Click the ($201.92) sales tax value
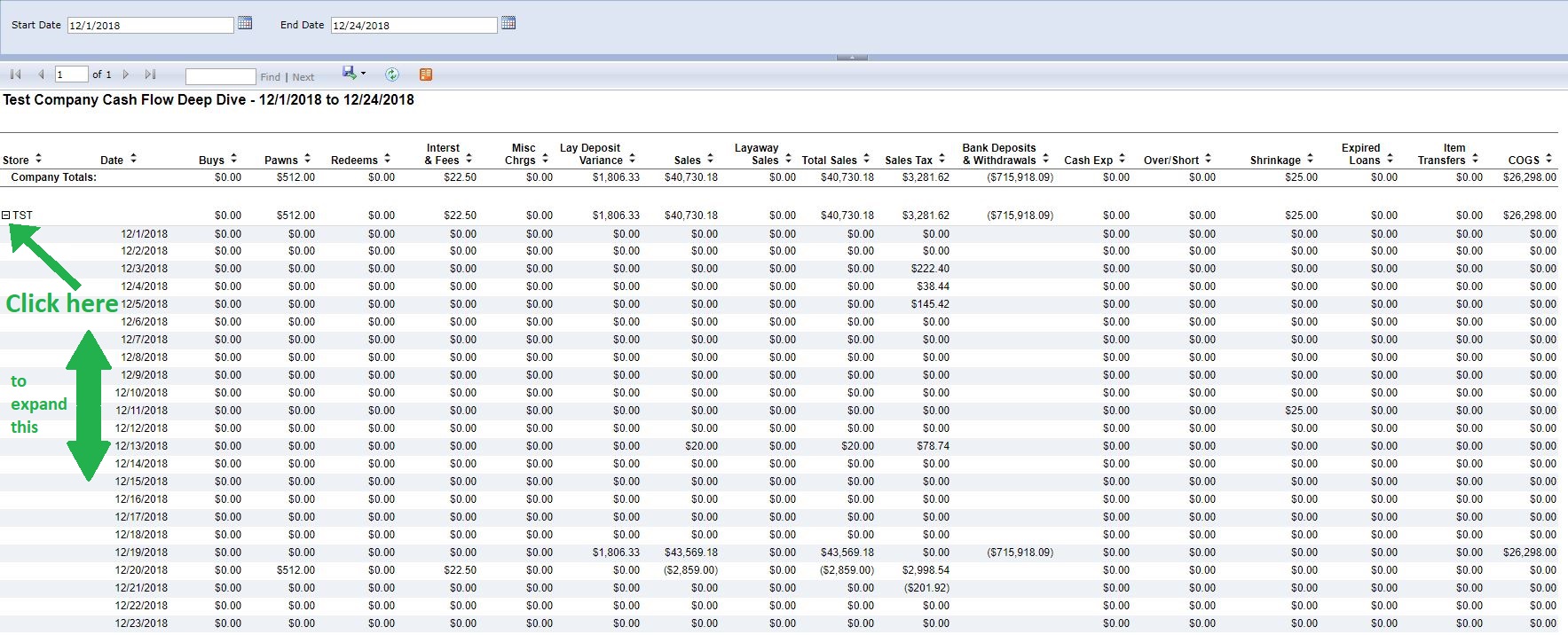The width and height of the screenshot is (1568, 635). [x=926, y=588]
